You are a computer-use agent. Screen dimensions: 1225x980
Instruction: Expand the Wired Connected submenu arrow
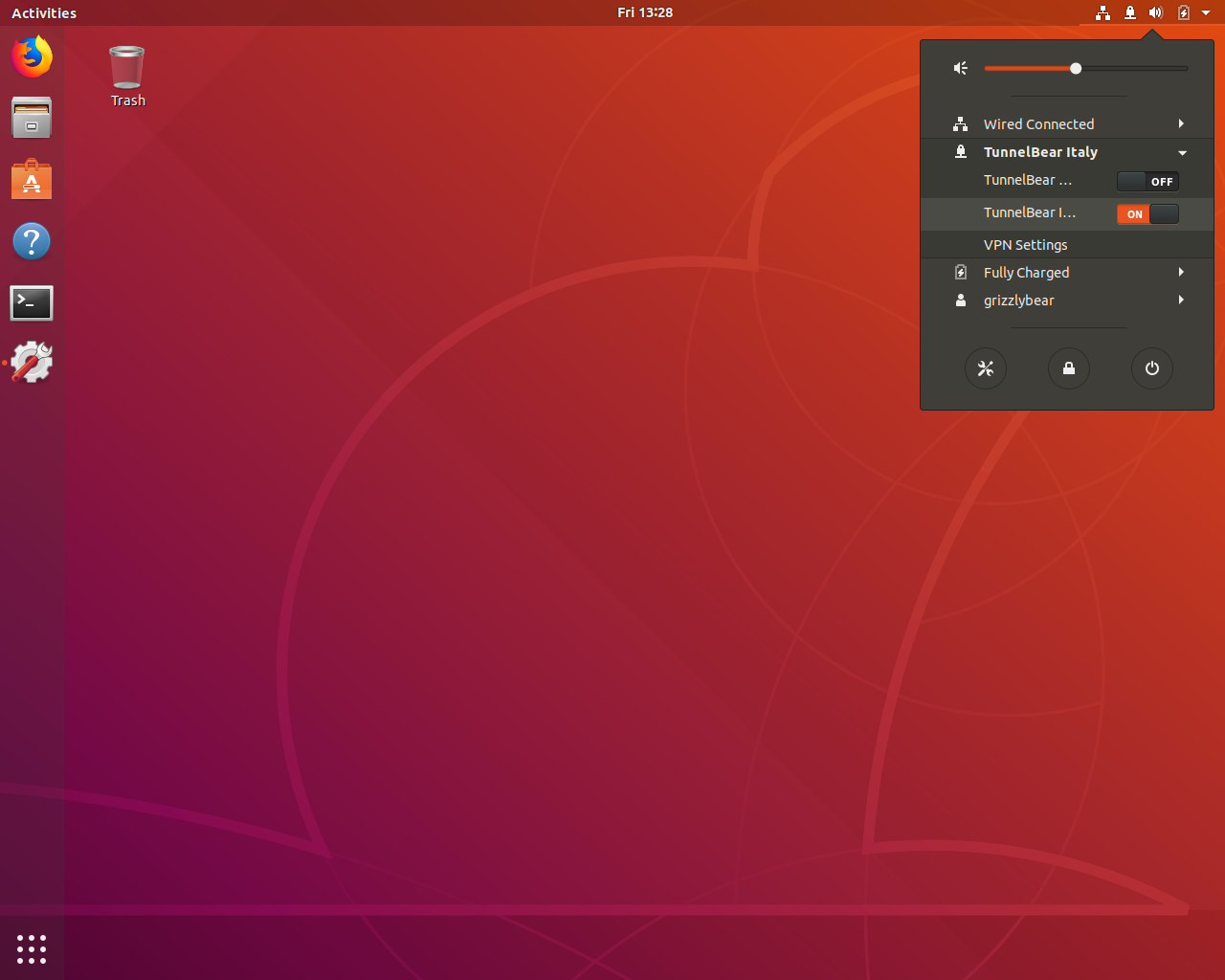(x=1182, y=124)
